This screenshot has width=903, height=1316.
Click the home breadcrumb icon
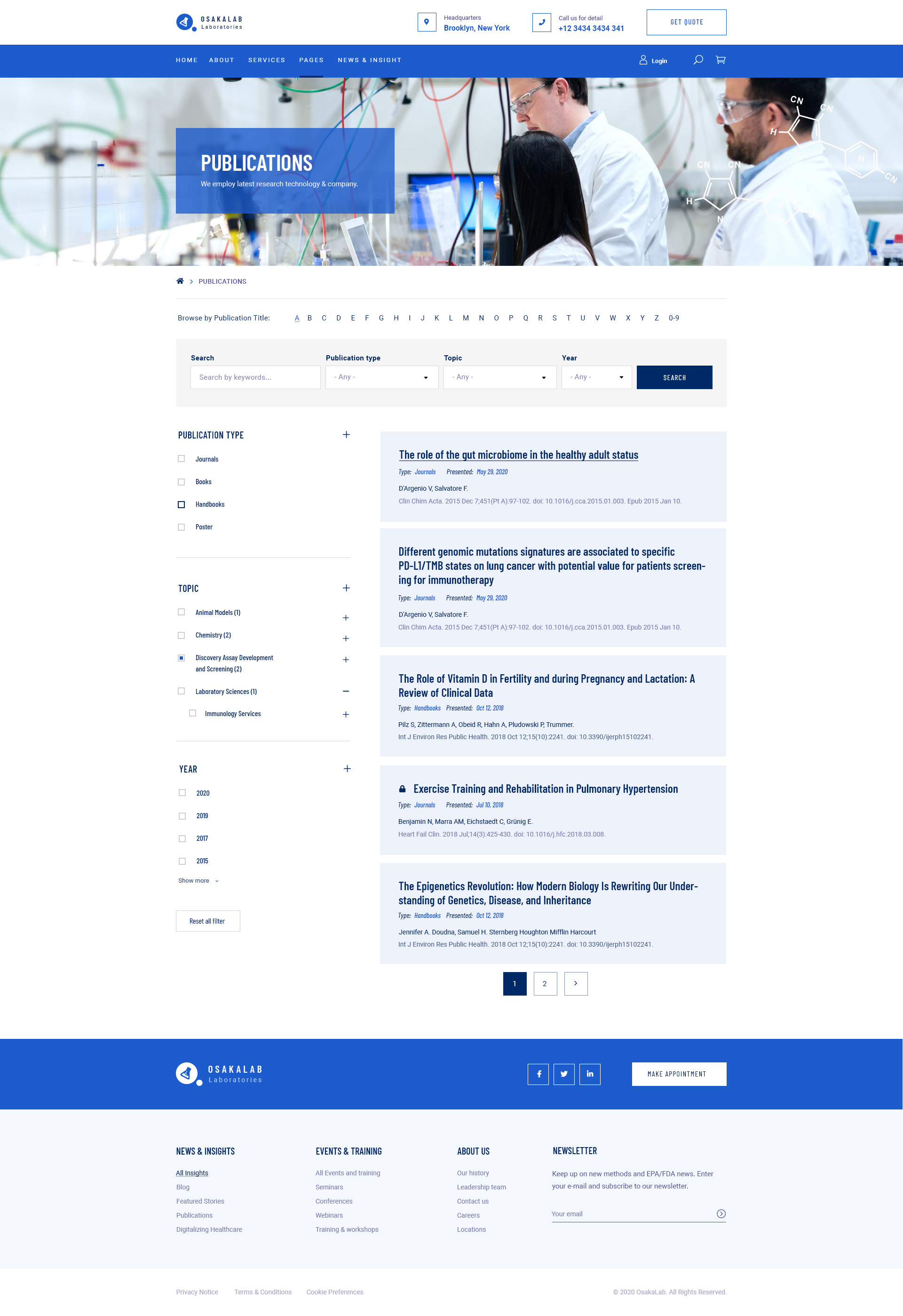[x=180, y=281]
